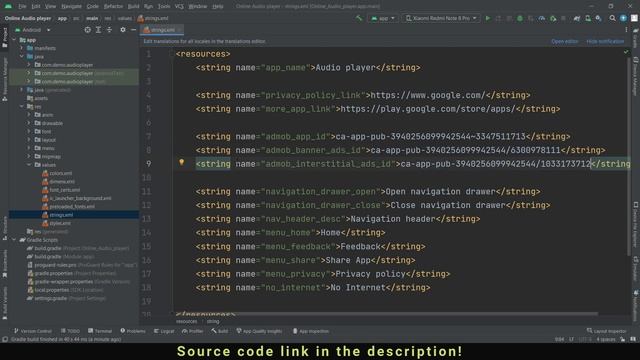640x360 pixels.
Task: Open the Profile app gauge icon
Action: point(542,18)
